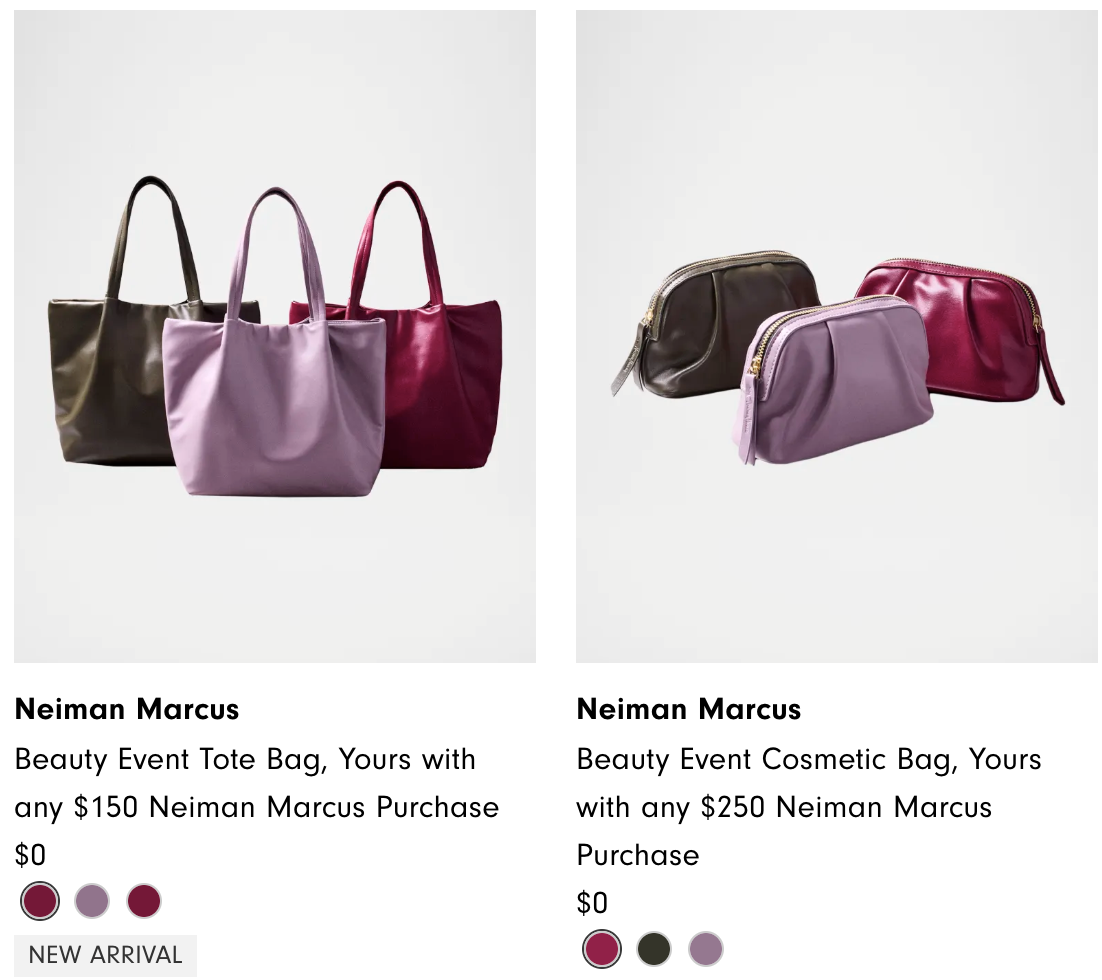Click the $0 price under the Tote Bag

coord(30,855)
